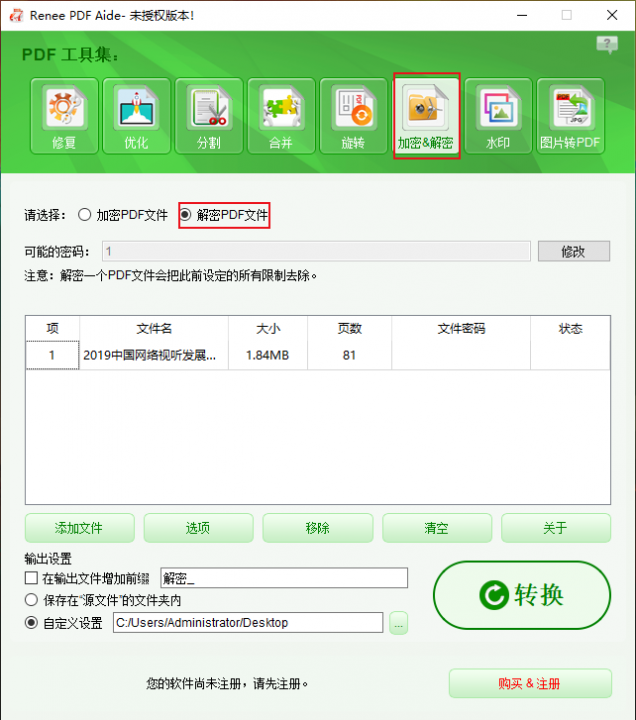636x720 pixels.
Task: Click 清空 to clear the list
Action: (437, 528)
